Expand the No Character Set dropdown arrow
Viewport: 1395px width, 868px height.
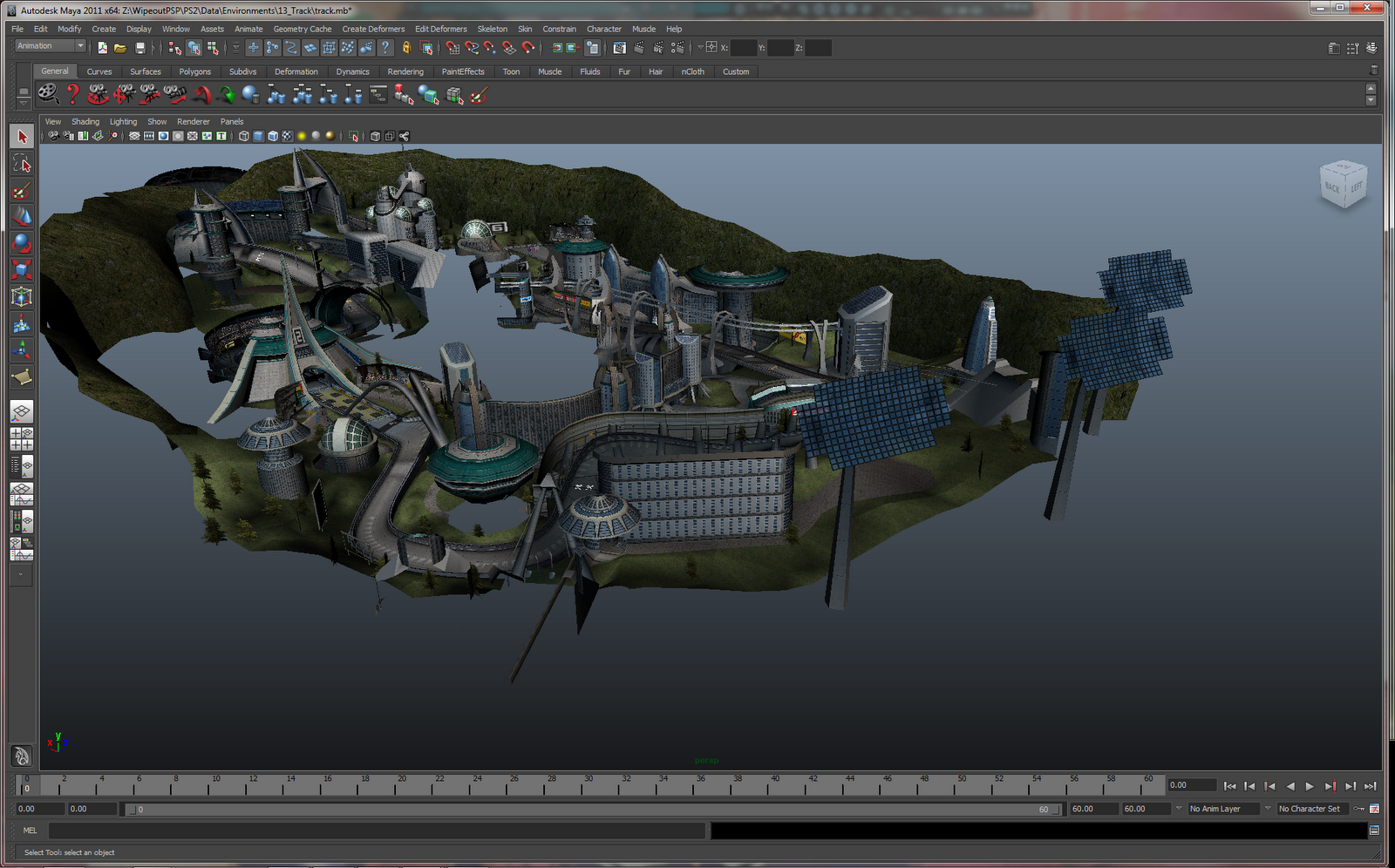coord(1268,809)
